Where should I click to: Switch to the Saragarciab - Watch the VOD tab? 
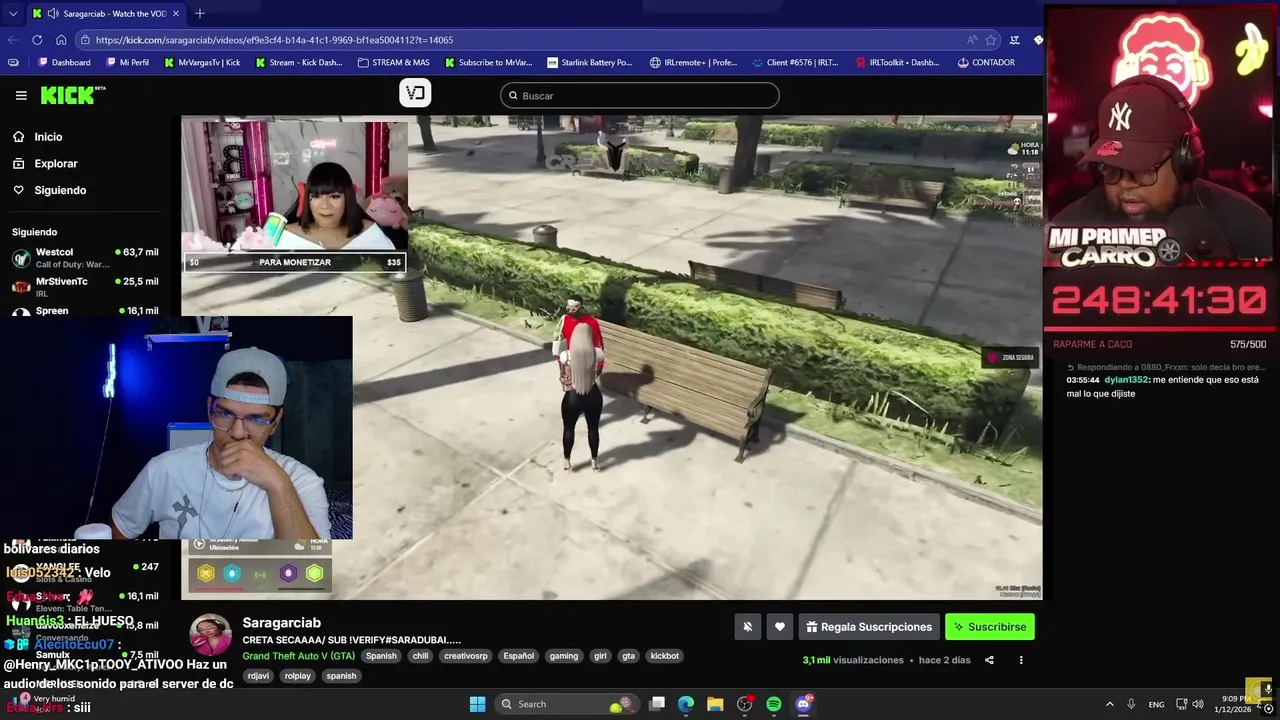[x=107, y=14]
